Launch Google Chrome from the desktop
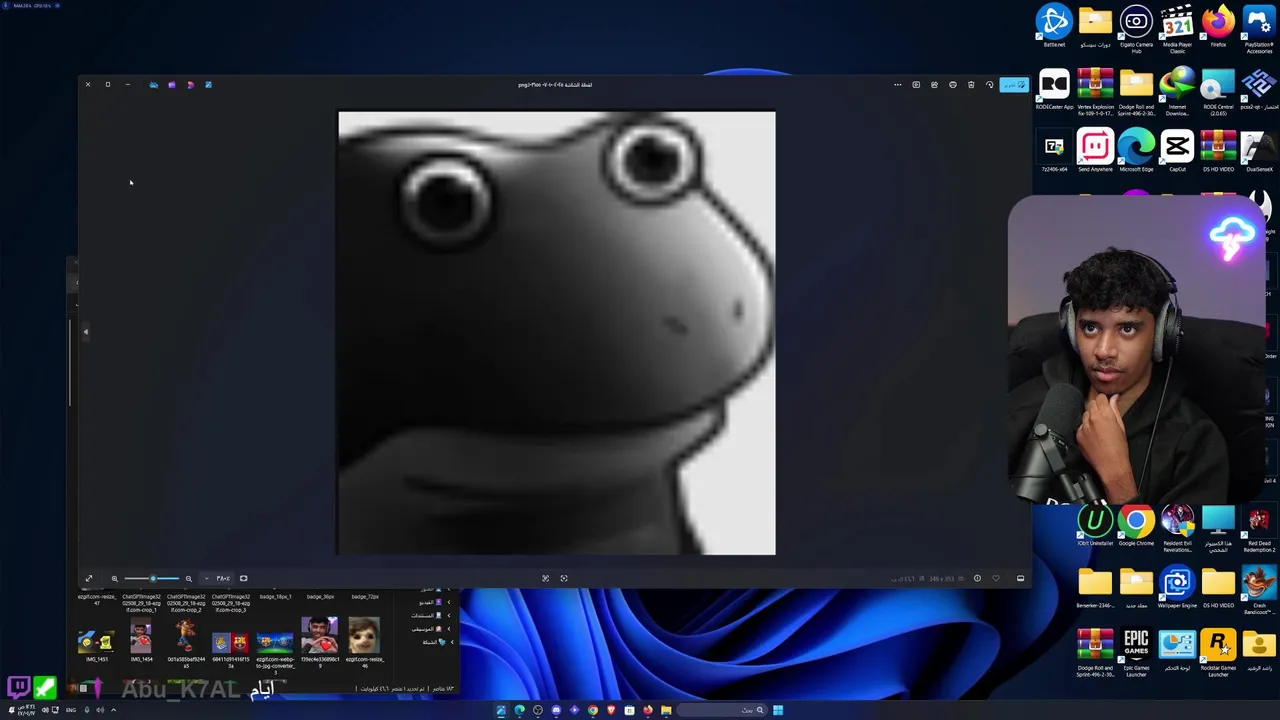 [x=1136, y=526]
